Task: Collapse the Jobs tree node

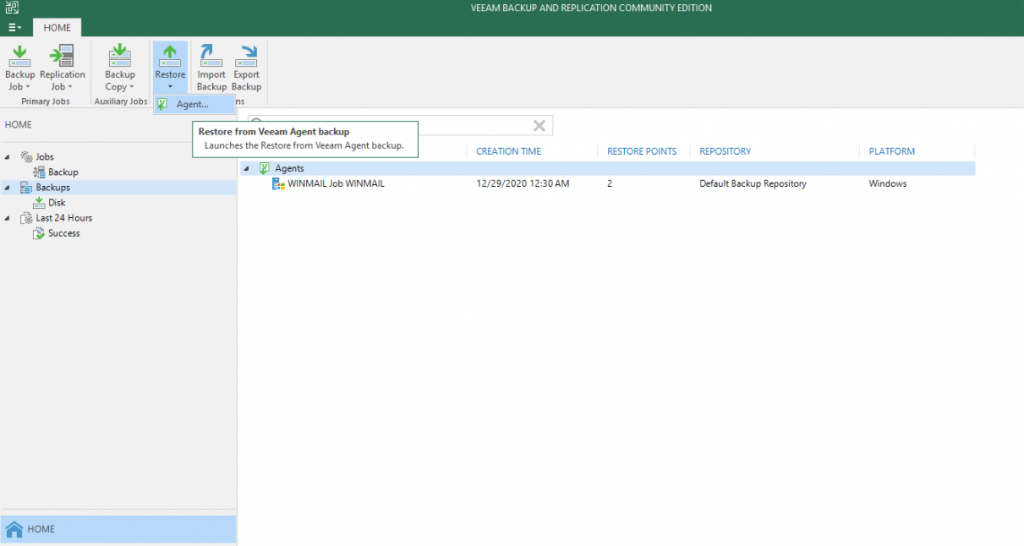Action: coord(8,157)
